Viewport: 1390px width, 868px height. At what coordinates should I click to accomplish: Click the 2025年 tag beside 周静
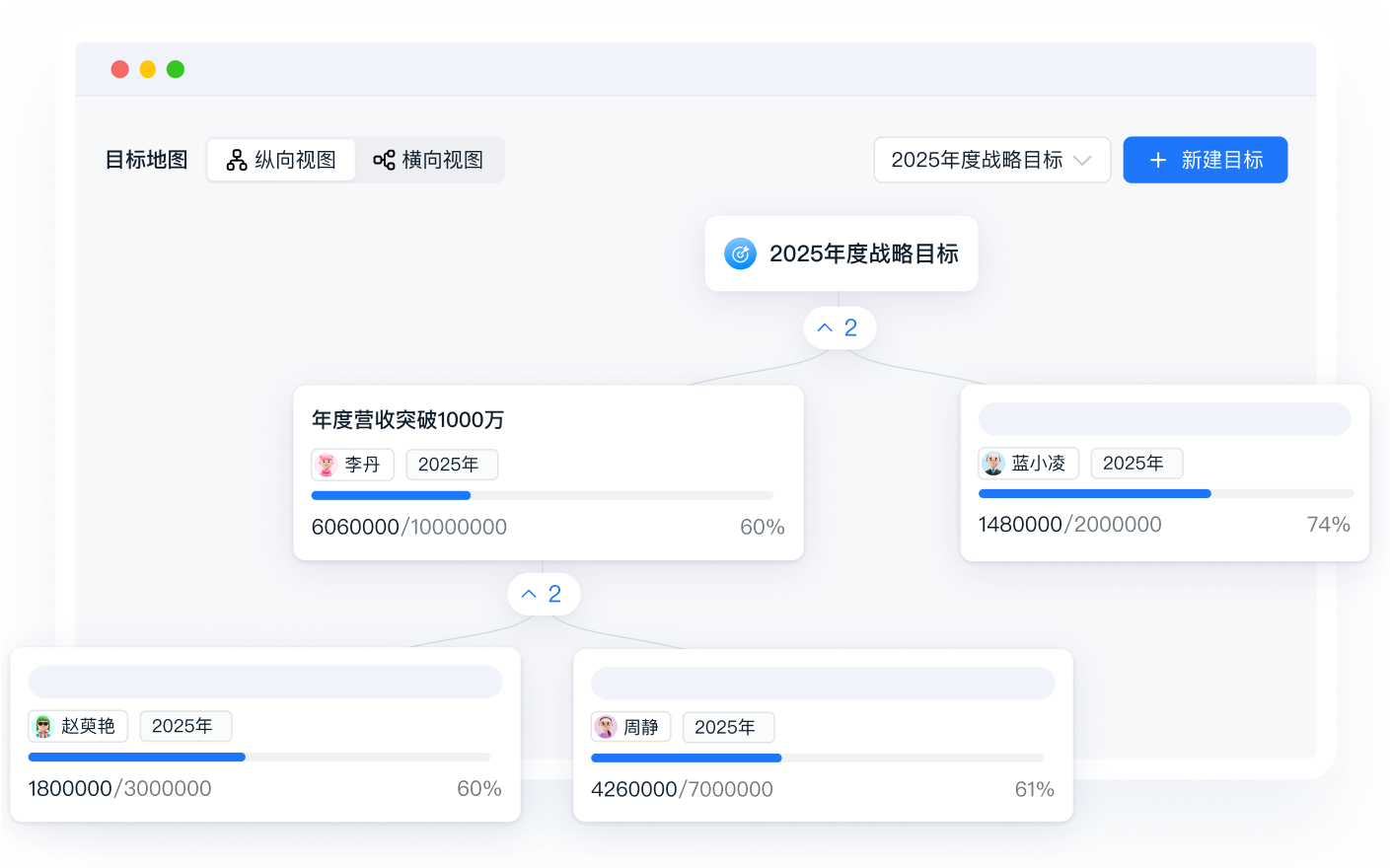click(x=727, y=728)
